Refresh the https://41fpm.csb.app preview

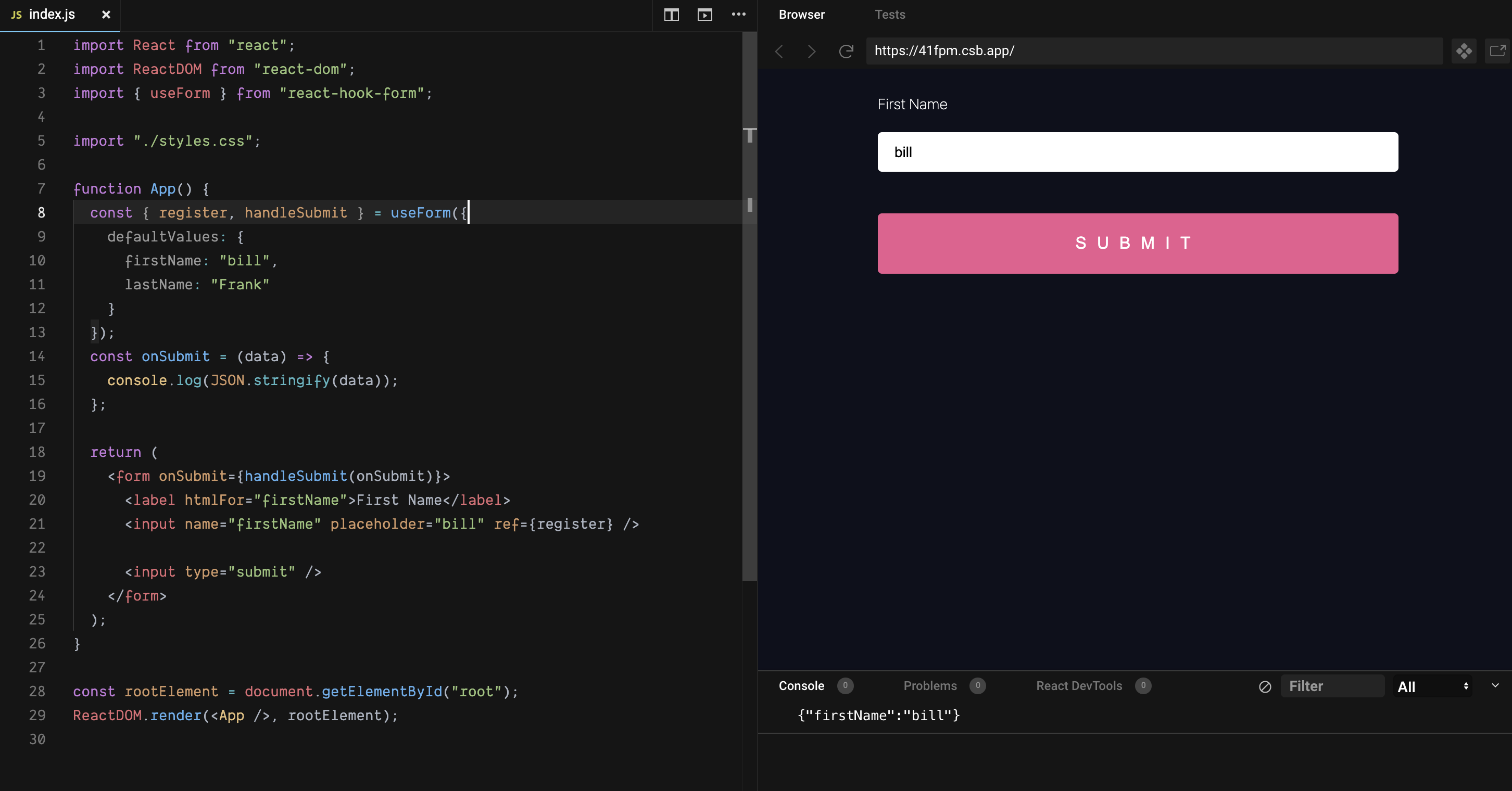point(845,51)
